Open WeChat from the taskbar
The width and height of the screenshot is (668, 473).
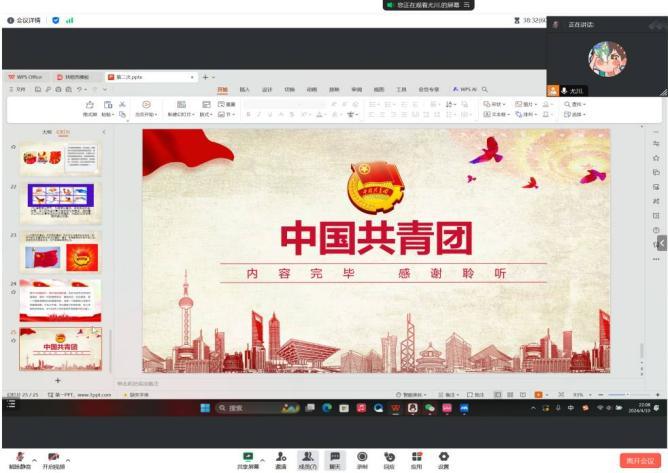pyautogui.click(x=429, y=408)
